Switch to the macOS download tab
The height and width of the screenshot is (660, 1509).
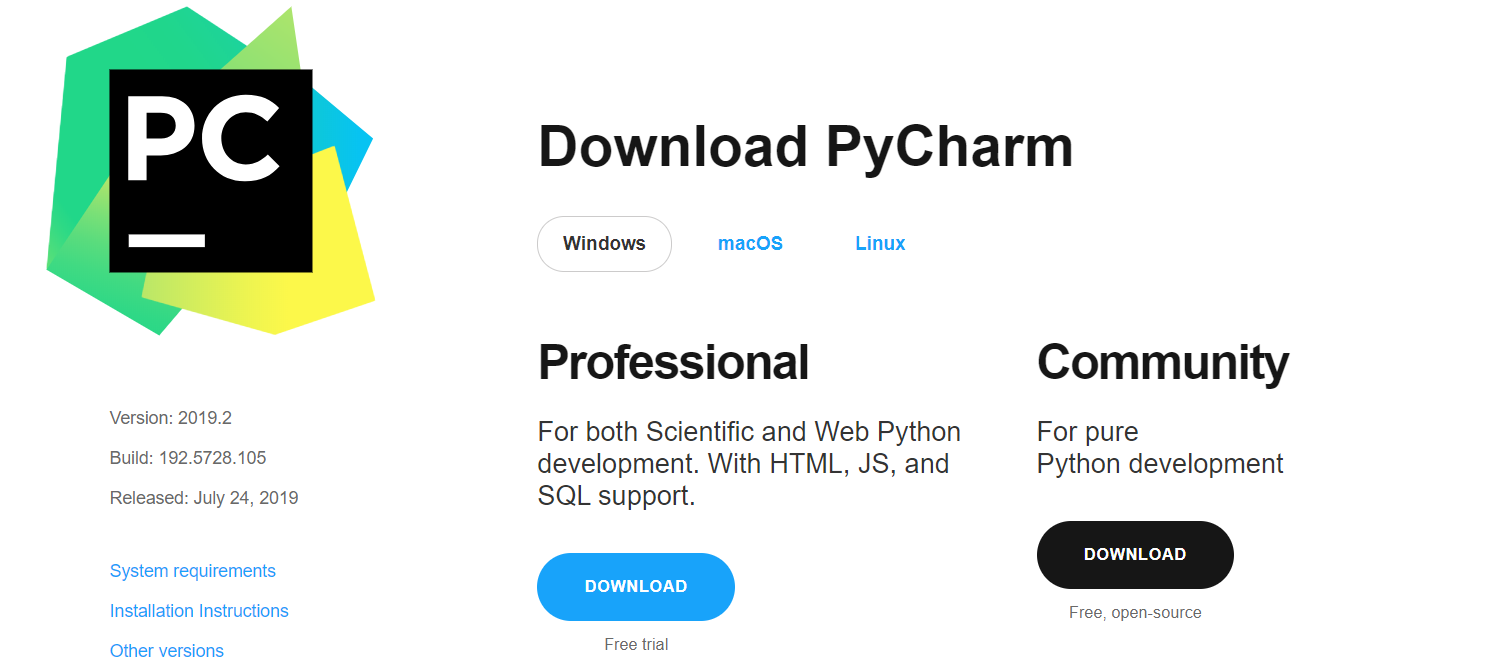tap(750, 243)
